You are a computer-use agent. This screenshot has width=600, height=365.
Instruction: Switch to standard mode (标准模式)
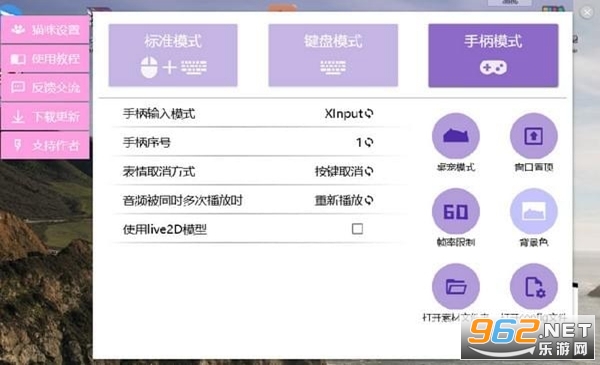click(173, 55)
